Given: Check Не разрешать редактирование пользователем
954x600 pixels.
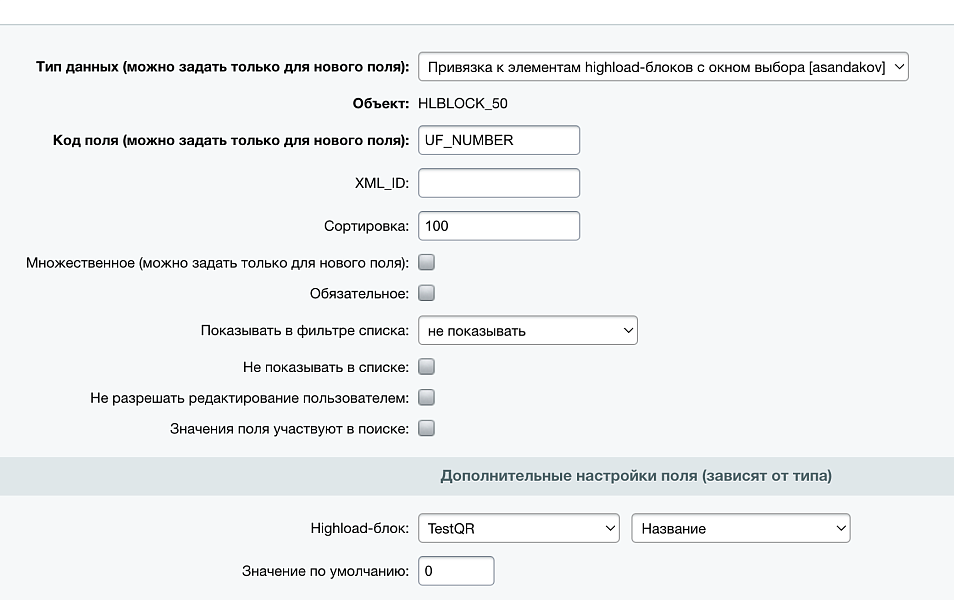Looking at the screenshot, I should 426,397.
